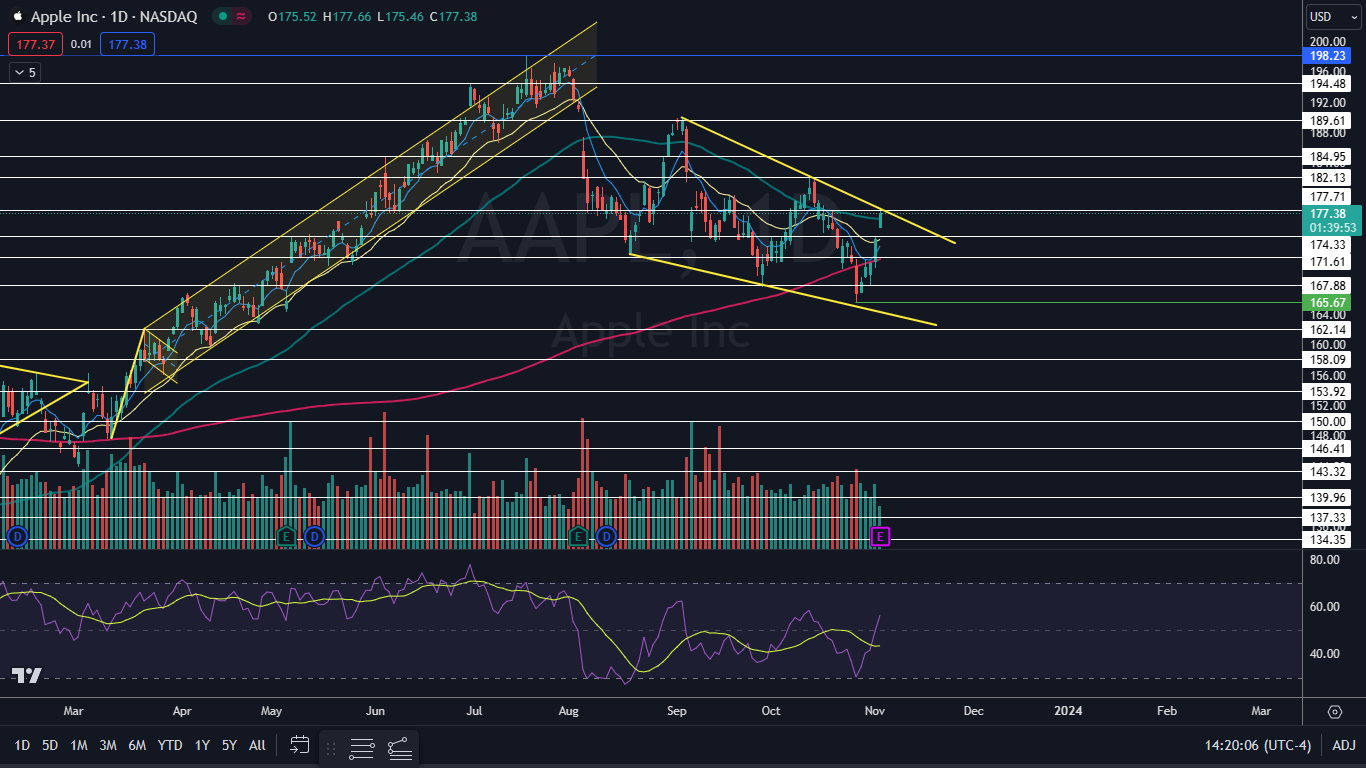
Task: Click the green market open status dot
Action: tap(221, 17)
